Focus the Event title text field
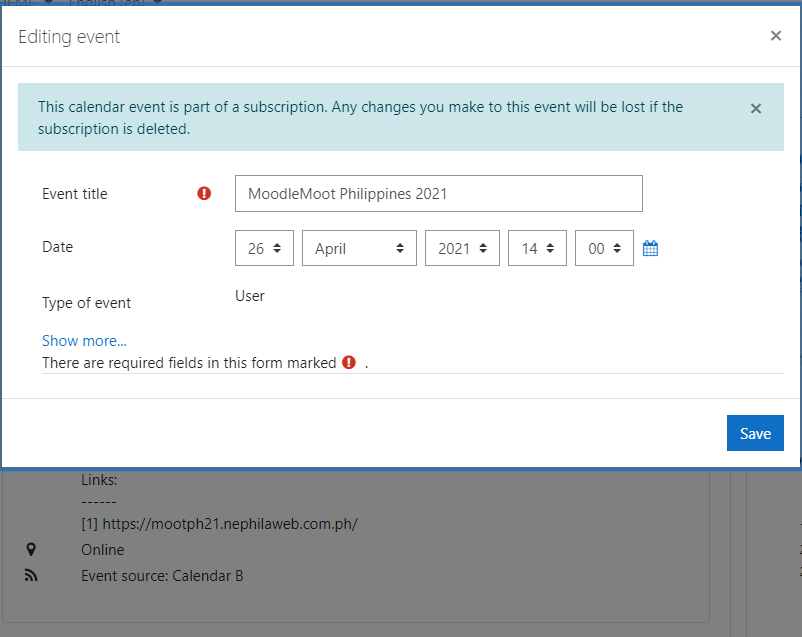 tap(439, 193)
